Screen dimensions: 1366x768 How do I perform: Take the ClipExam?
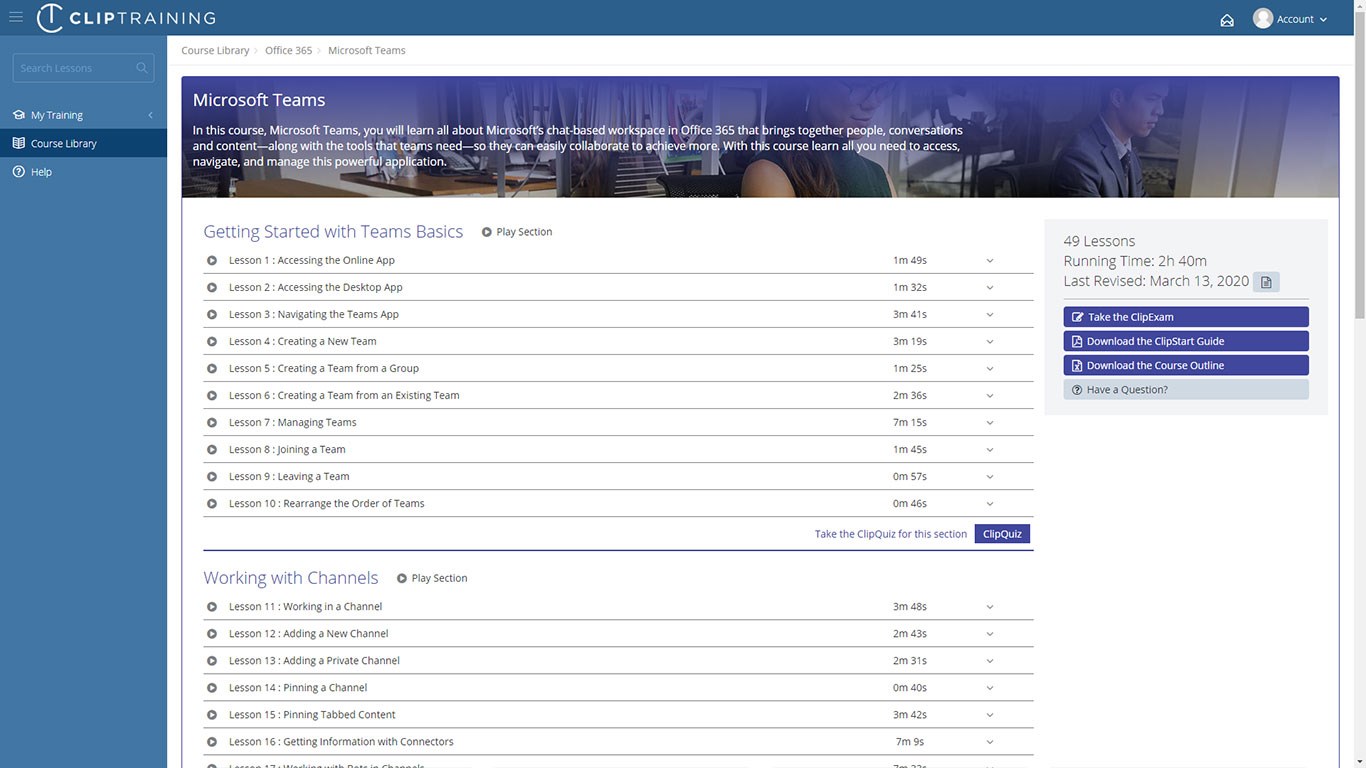point(1186,317)
